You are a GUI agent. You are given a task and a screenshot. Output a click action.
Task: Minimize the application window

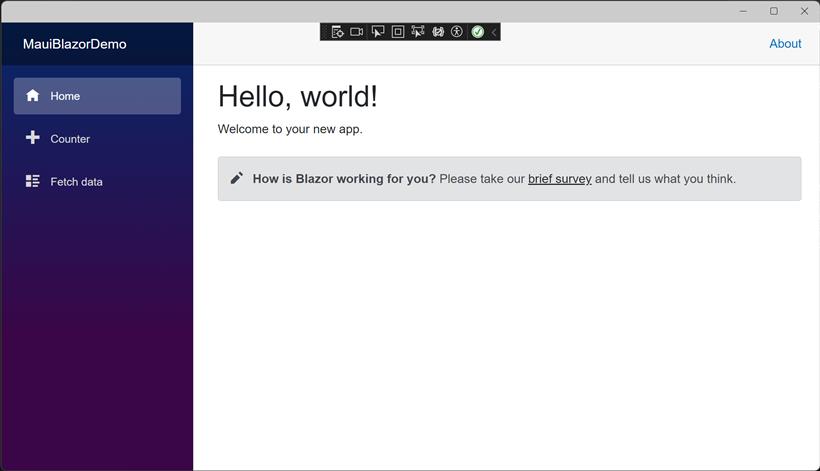[743, 11]
